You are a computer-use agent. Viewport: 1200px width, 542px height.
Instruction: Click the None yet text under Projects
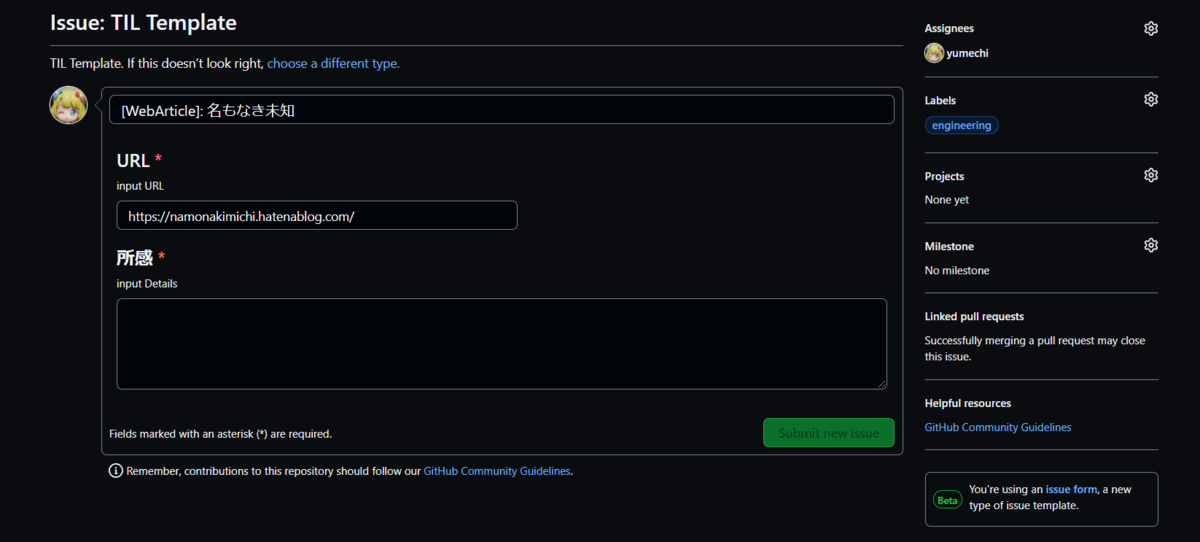[x=946, y=200]
